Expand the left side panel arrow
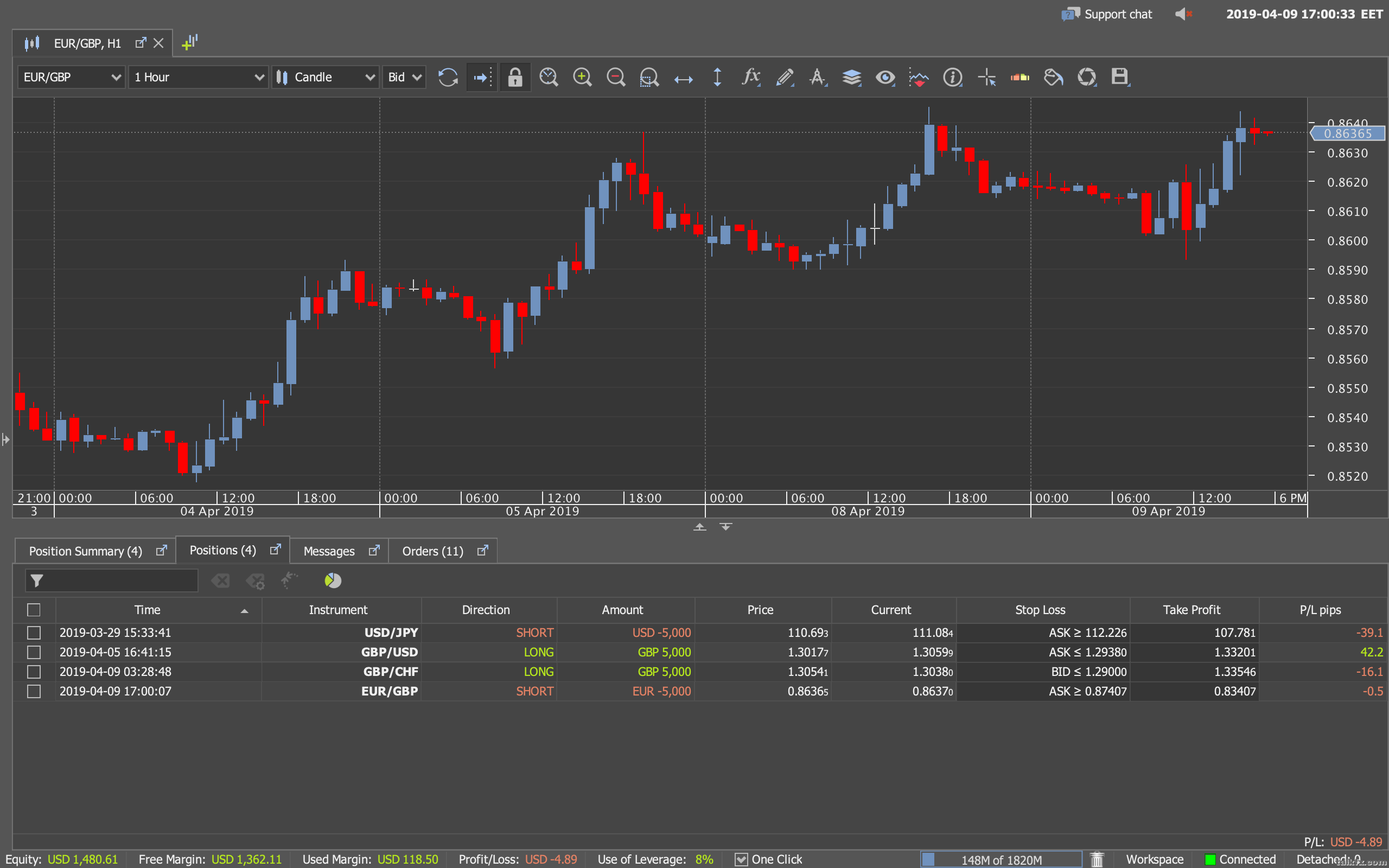 click(6, 440)
